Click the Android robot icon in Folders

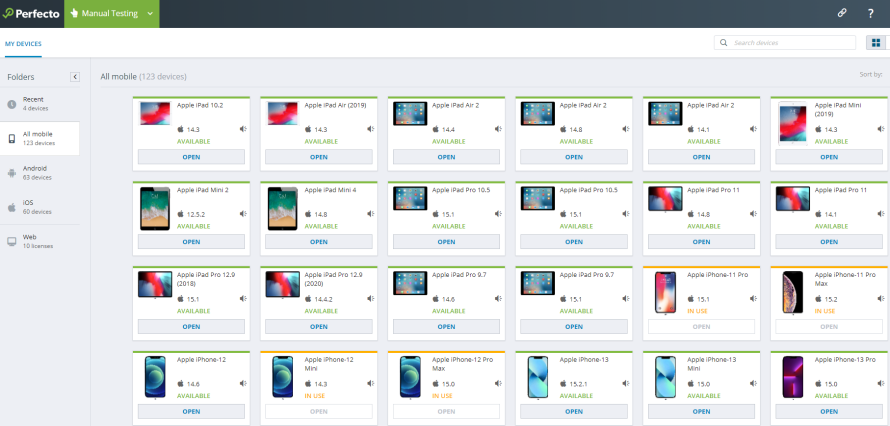coord(12,173)
